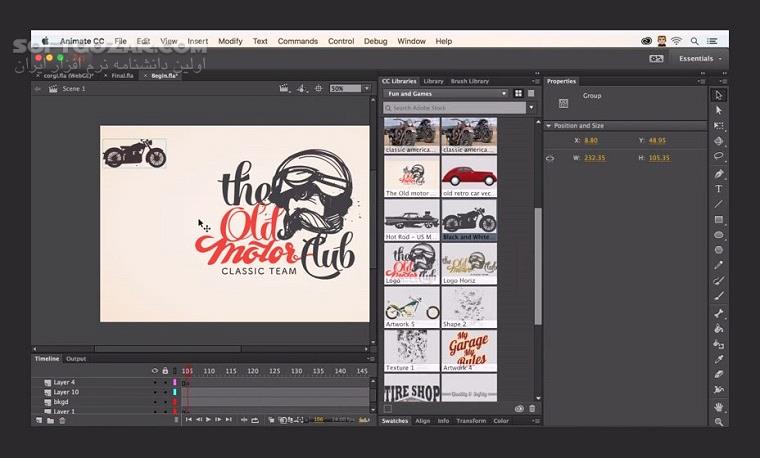Open the Properties panel options menu
760x458 pixels.
point(702,81)
